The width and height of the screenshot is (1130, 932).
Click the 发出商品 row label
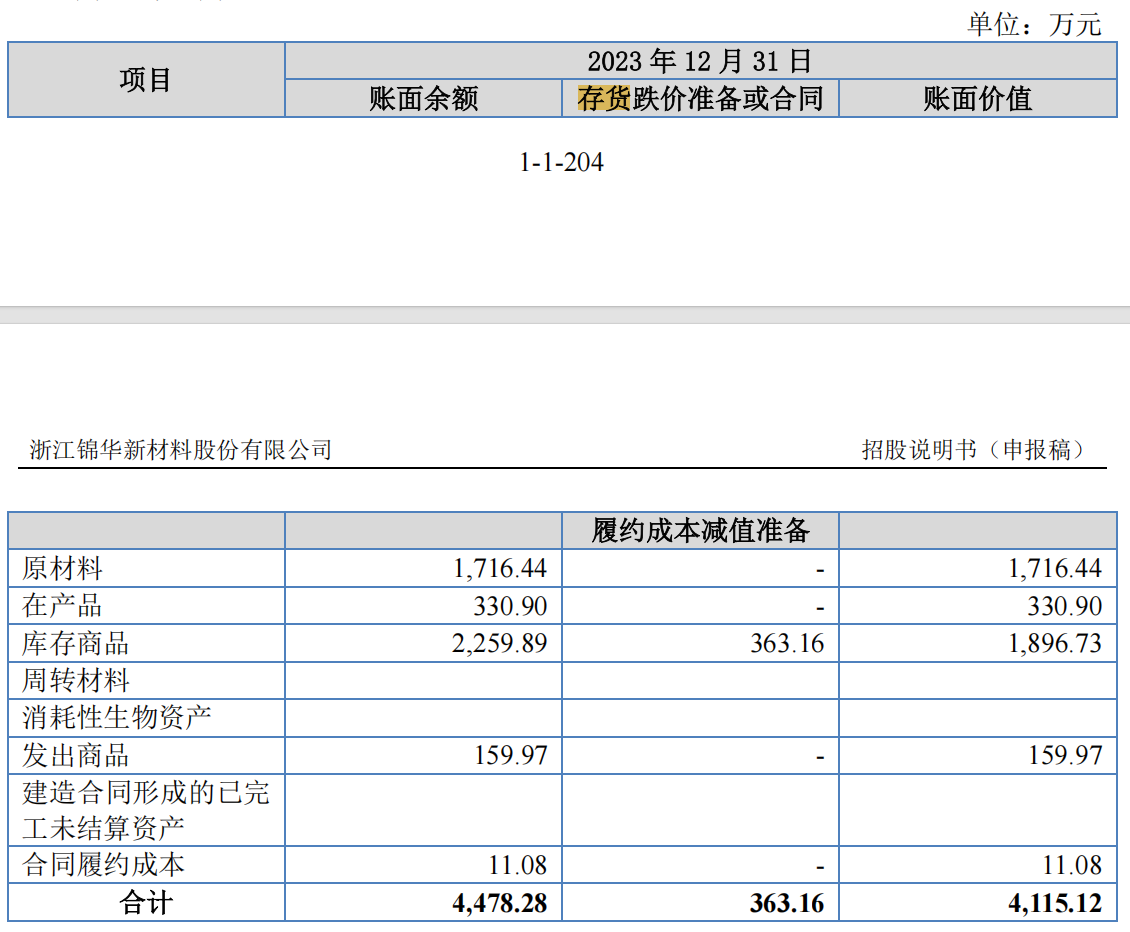76,755
